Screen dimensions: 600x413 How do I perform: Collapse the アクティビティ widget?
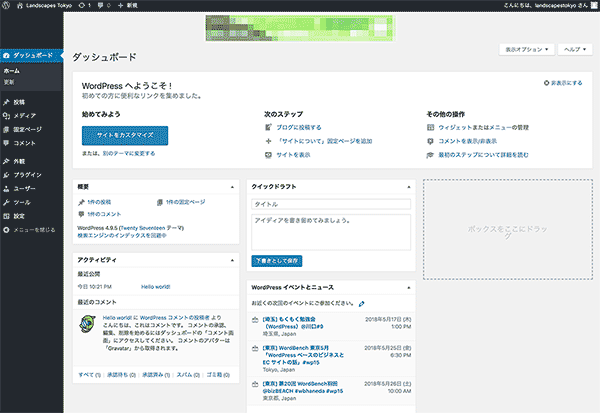232,260
